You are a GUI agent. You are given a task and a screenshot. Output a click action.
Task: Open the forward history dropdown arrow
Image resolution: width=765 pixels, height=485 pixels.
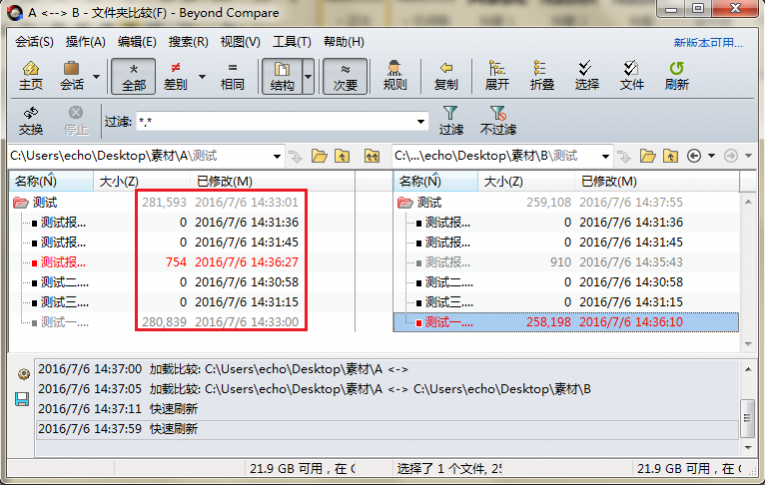coord(748,156)
